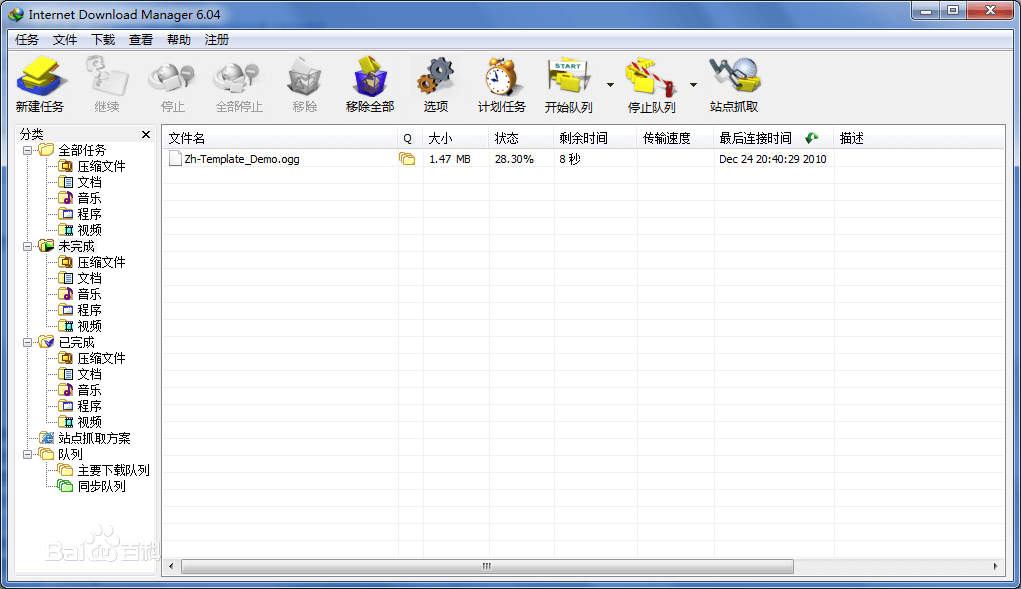Select 压缩文件 under 全部任务
Screen dimensions: 1021x589
tap(101, 167)
